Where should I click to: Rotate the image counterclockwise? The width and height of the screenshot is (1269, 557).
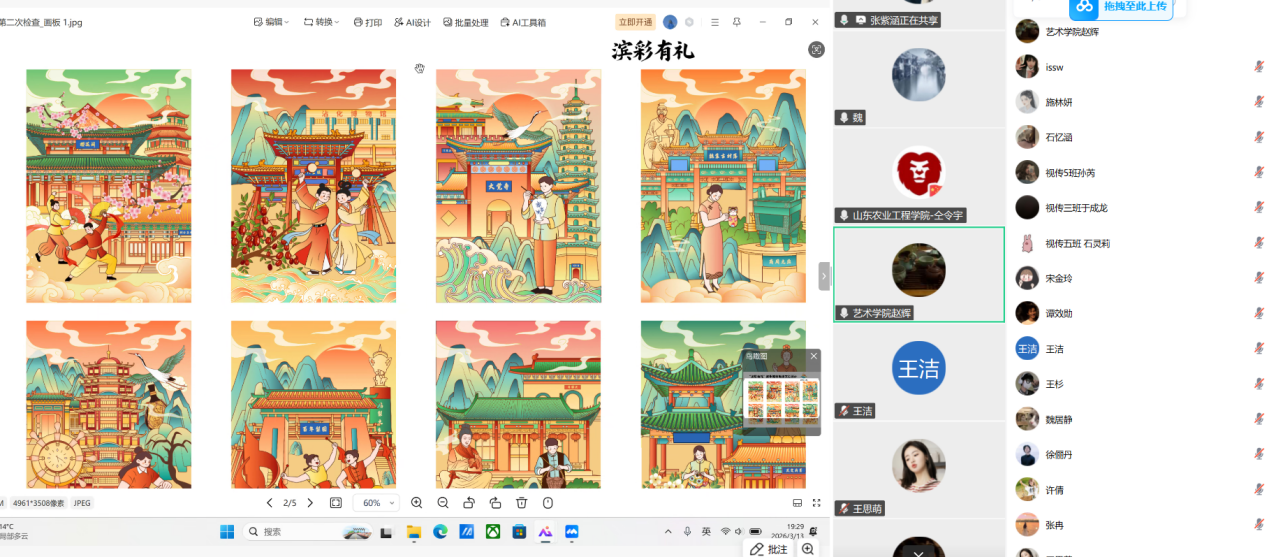(469, 503)
